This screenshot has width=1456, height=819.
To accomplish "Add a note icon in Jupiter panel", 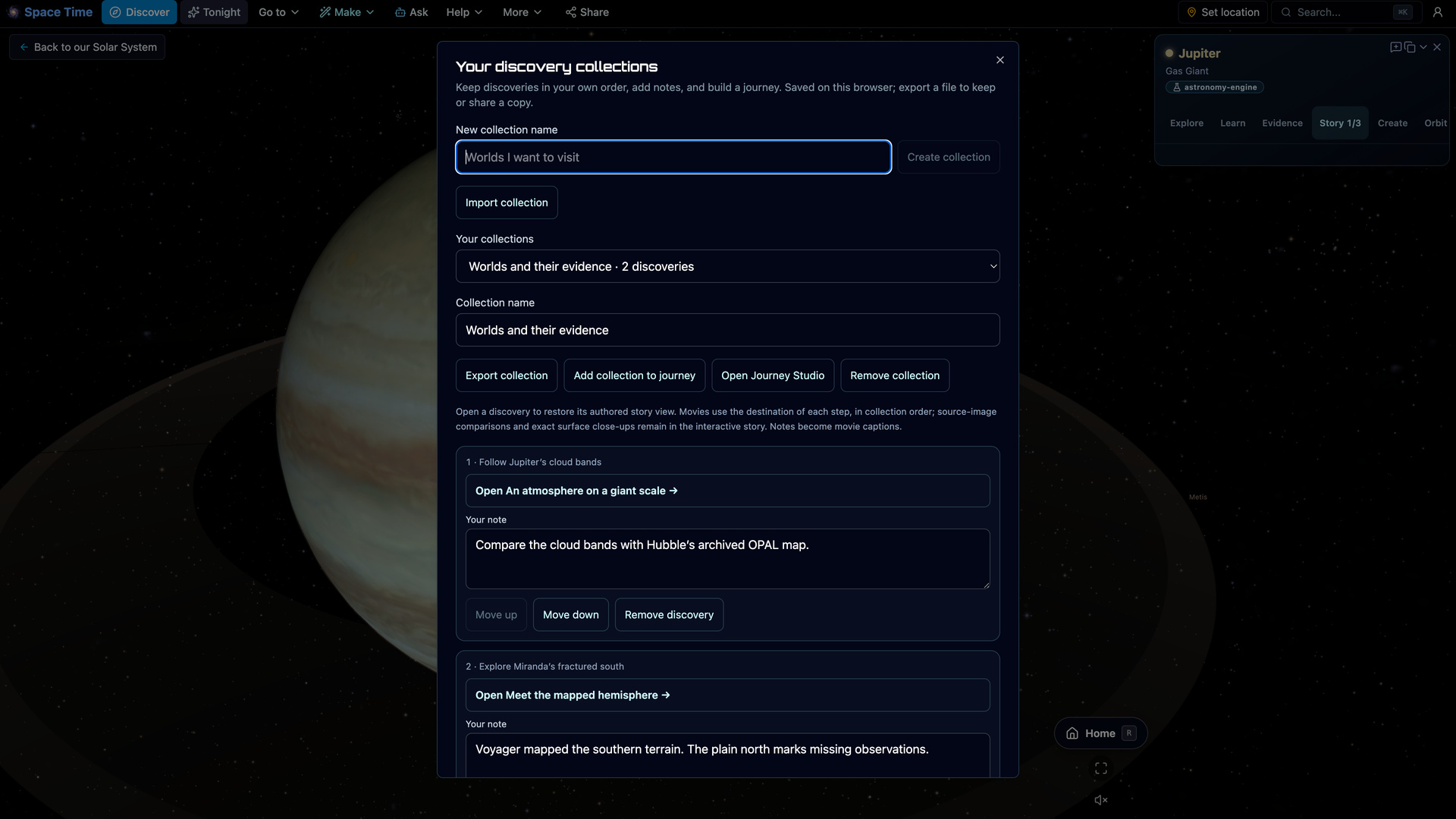I will click(1395, 47).
